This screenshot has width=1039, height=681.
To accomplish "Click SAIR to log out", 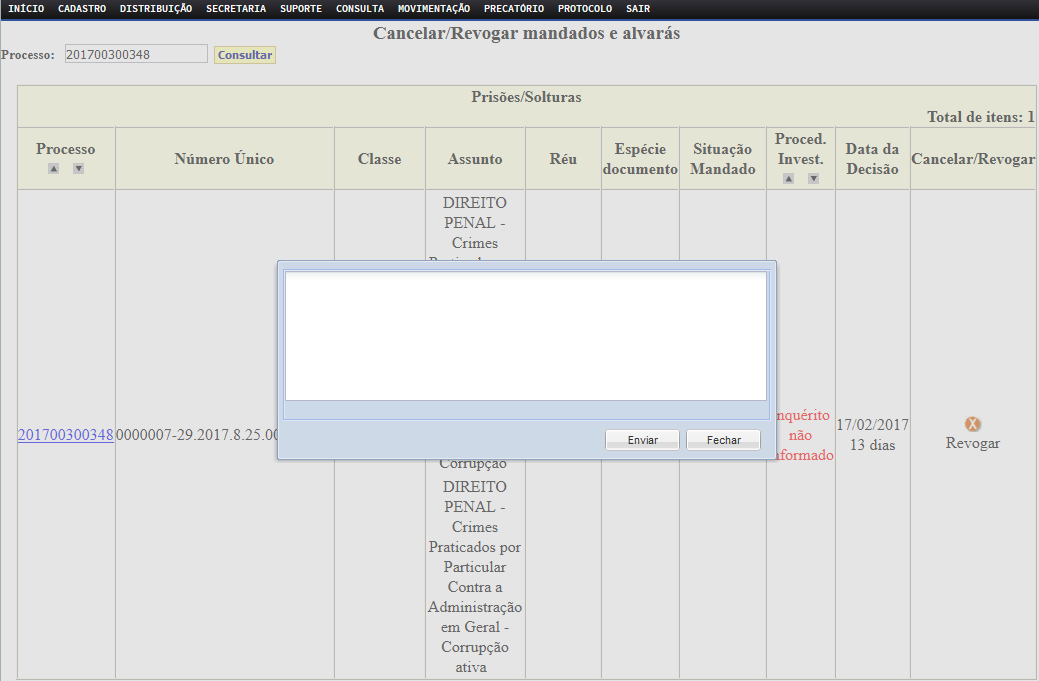I will [x=638, y=8].
